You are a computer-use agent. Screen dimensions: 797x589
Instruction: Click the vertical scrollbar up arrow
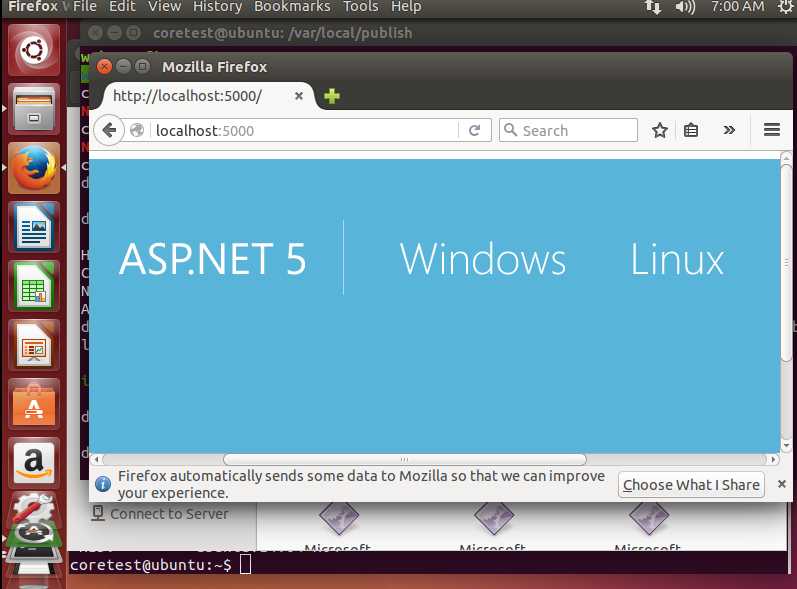pyautogui.click(x=786, y=159)
